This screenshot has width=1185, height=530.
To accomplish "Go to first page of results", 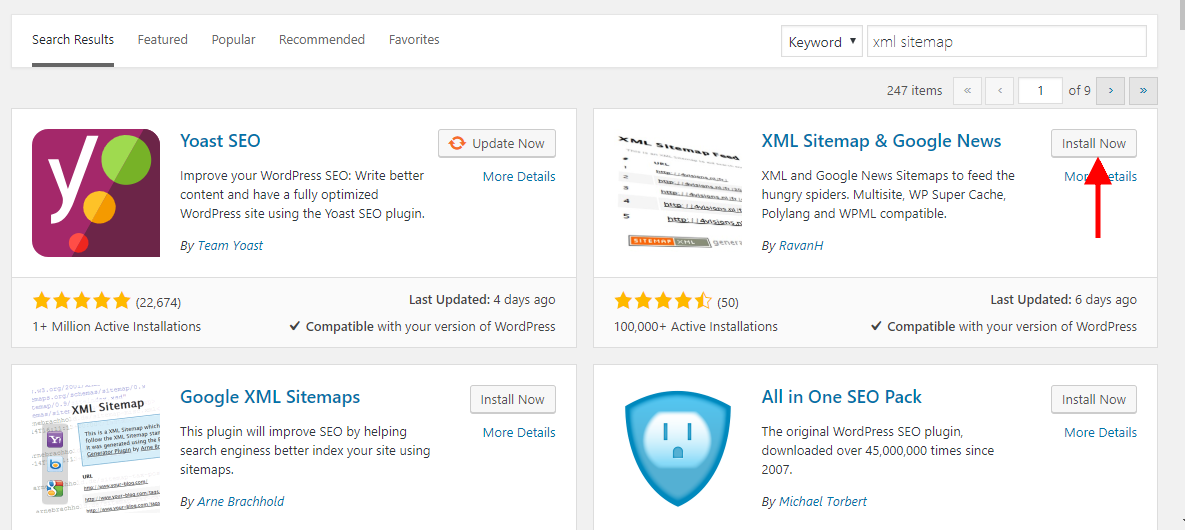I will [x=968, y=91].
